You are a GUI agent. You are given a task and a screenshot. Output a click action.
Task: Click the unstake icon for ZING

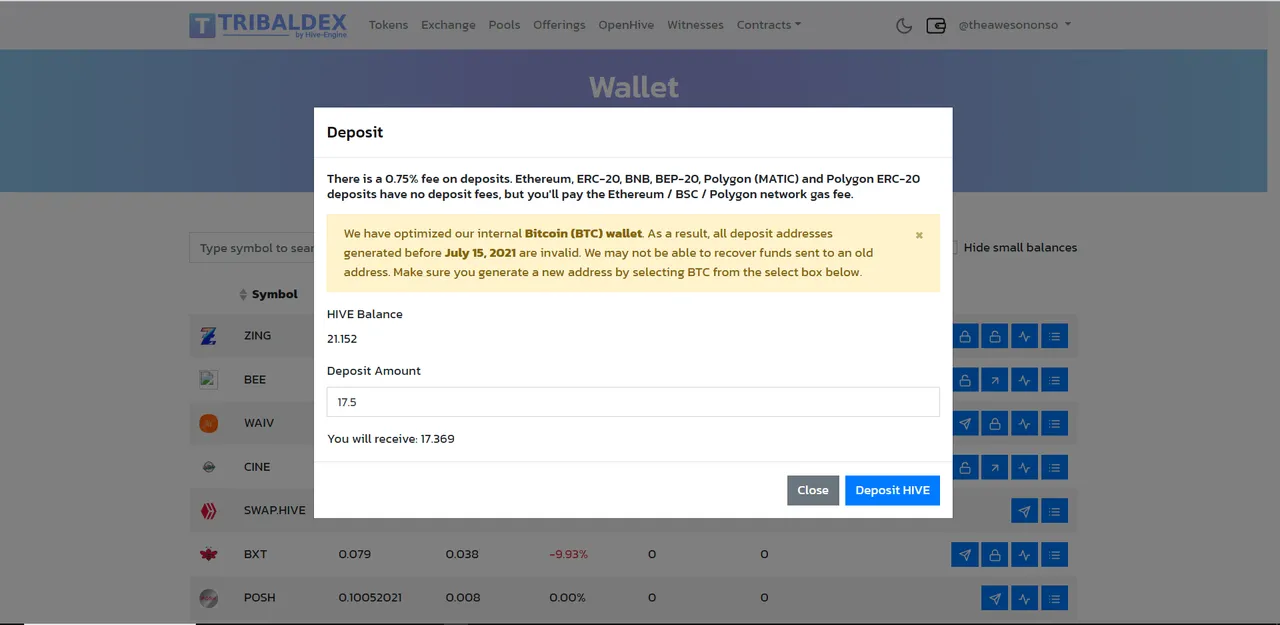(994, 336)
